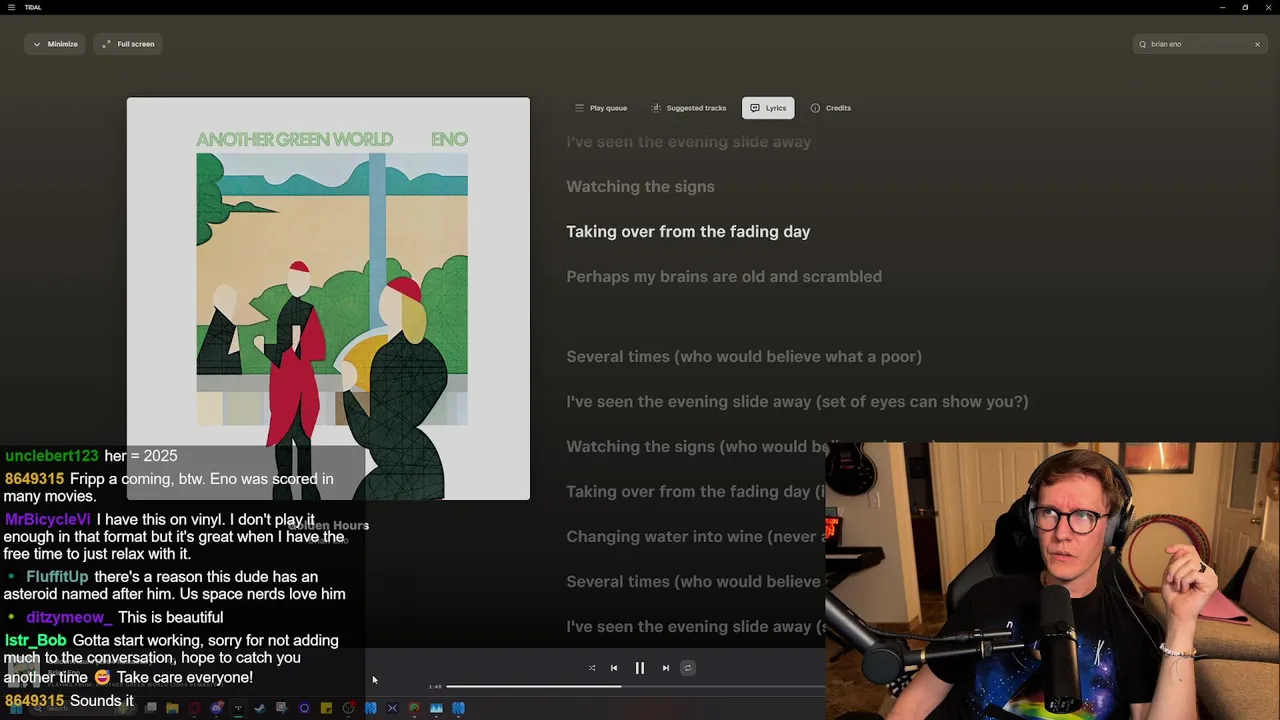The image size is (1280, 720).
Task: Toggle shuffle in the player controls
Action: pyautogui.click(x=592, y=668)
